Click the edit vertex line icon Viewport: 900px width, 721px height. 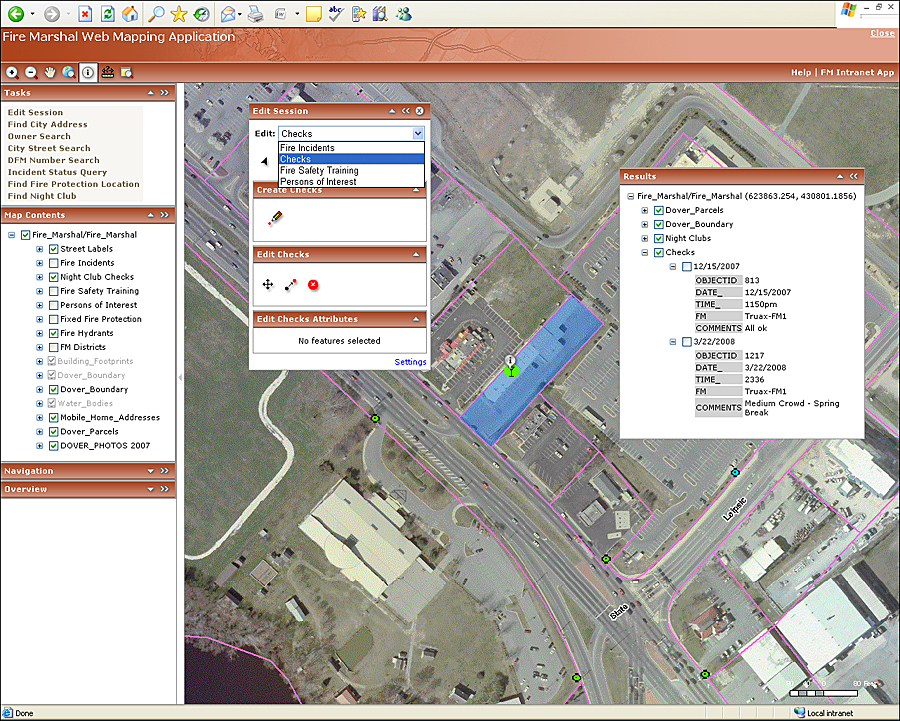click(290, 285)
